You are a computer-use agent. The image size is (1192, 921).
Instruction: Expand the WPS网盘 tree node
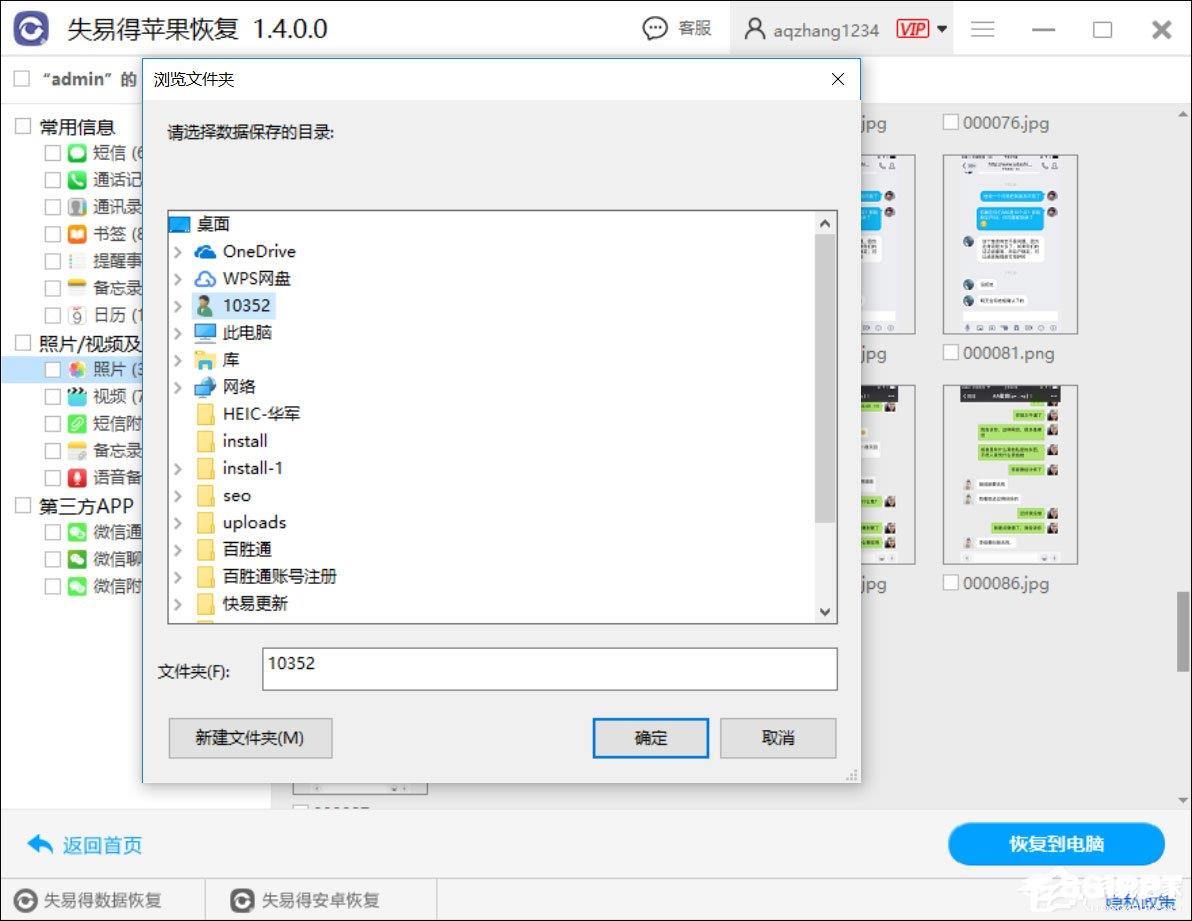178,279
